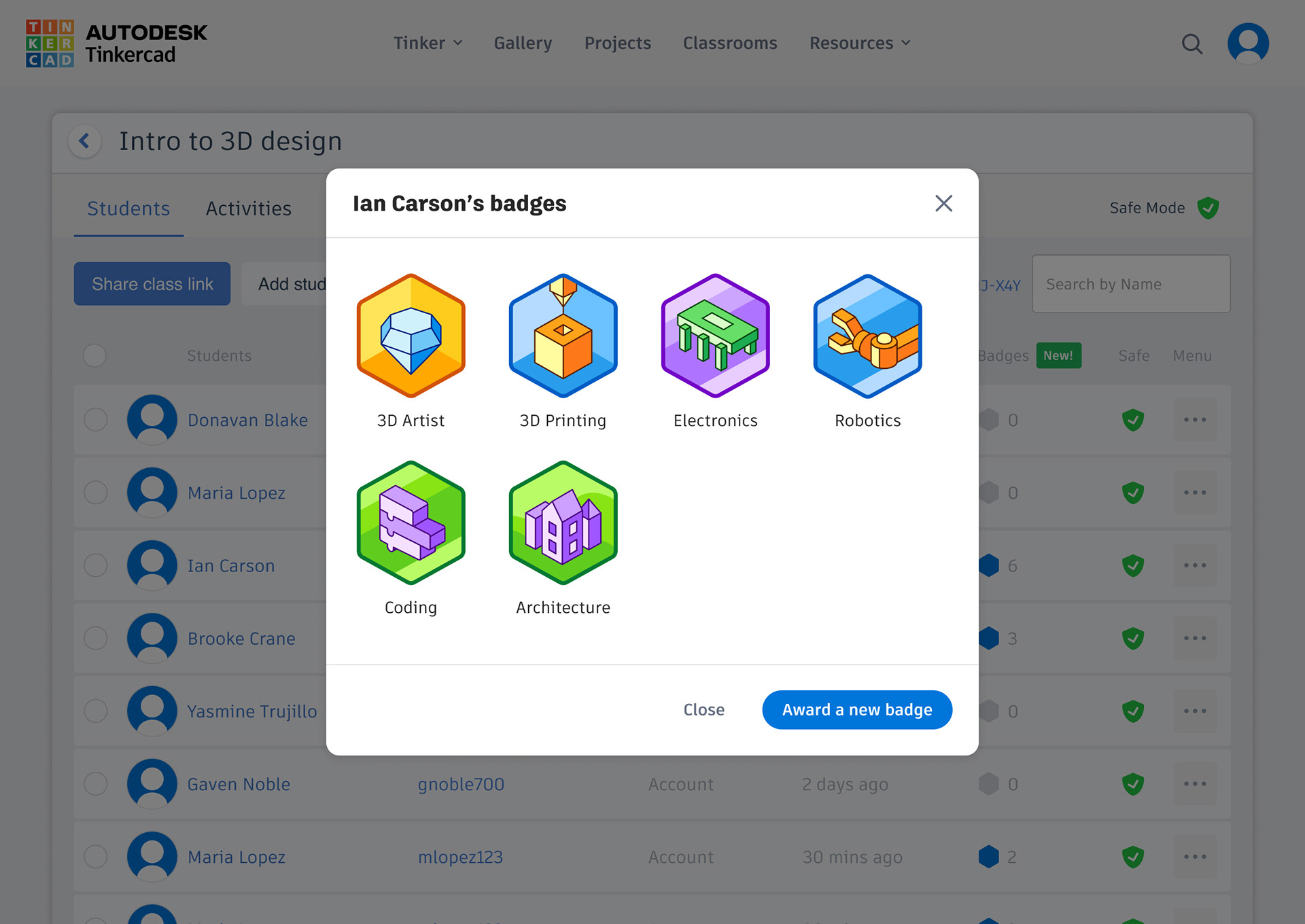1305x924 pixels.
Task: Click the Search by Name field
Action: [x=1130, y=284]
